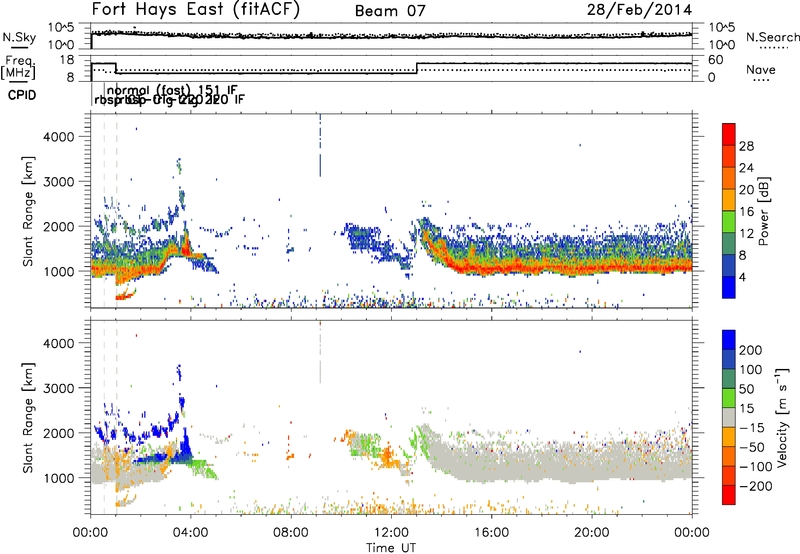Click the 'Time UT' x-axis title
This screenshot has height=554, width=800.
tap(391, 547)
